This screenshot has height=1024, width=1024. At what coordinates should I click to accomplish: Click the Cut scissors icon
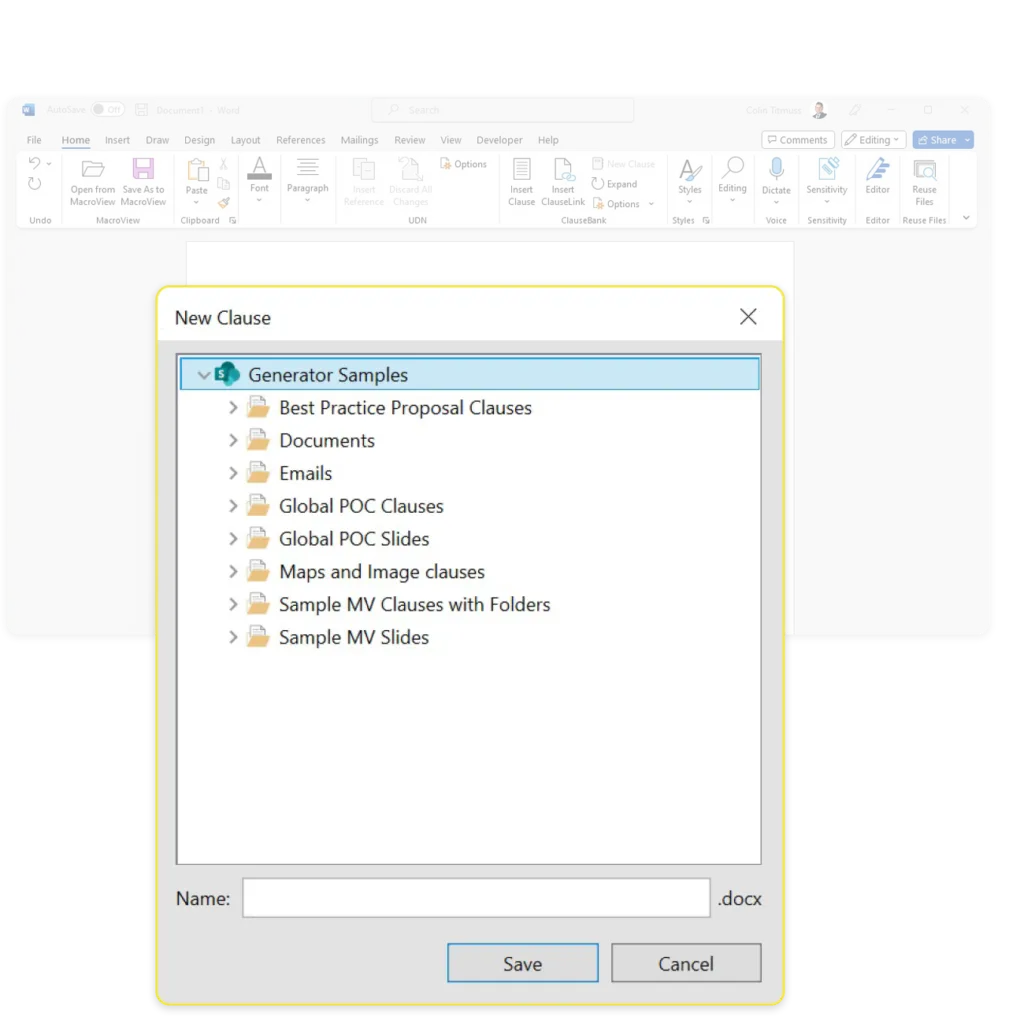tap(223, 164)
